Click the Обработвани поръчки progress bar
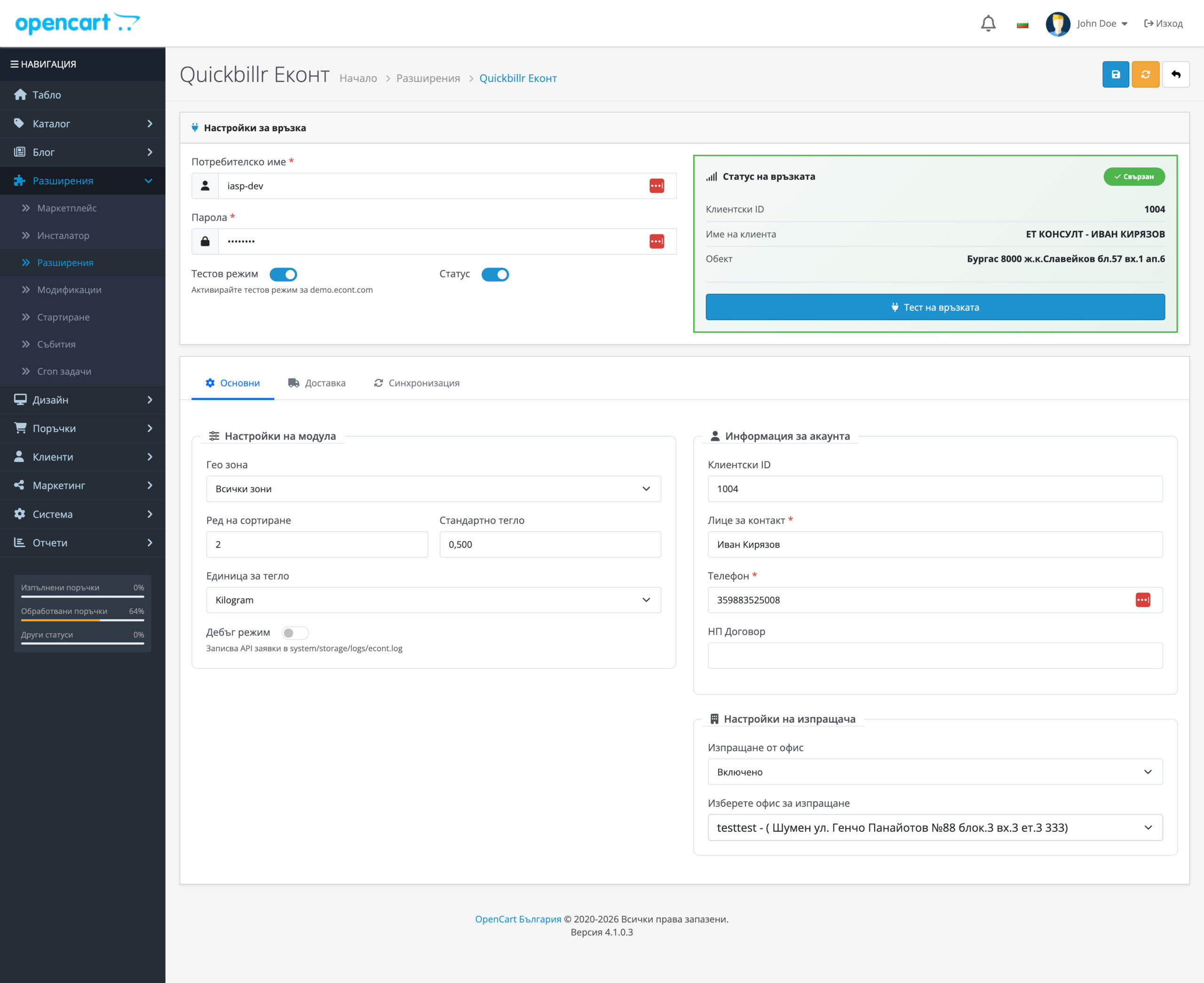This screenshot has width=1204, height=983. pyautogui.click(x=83, y=620)
